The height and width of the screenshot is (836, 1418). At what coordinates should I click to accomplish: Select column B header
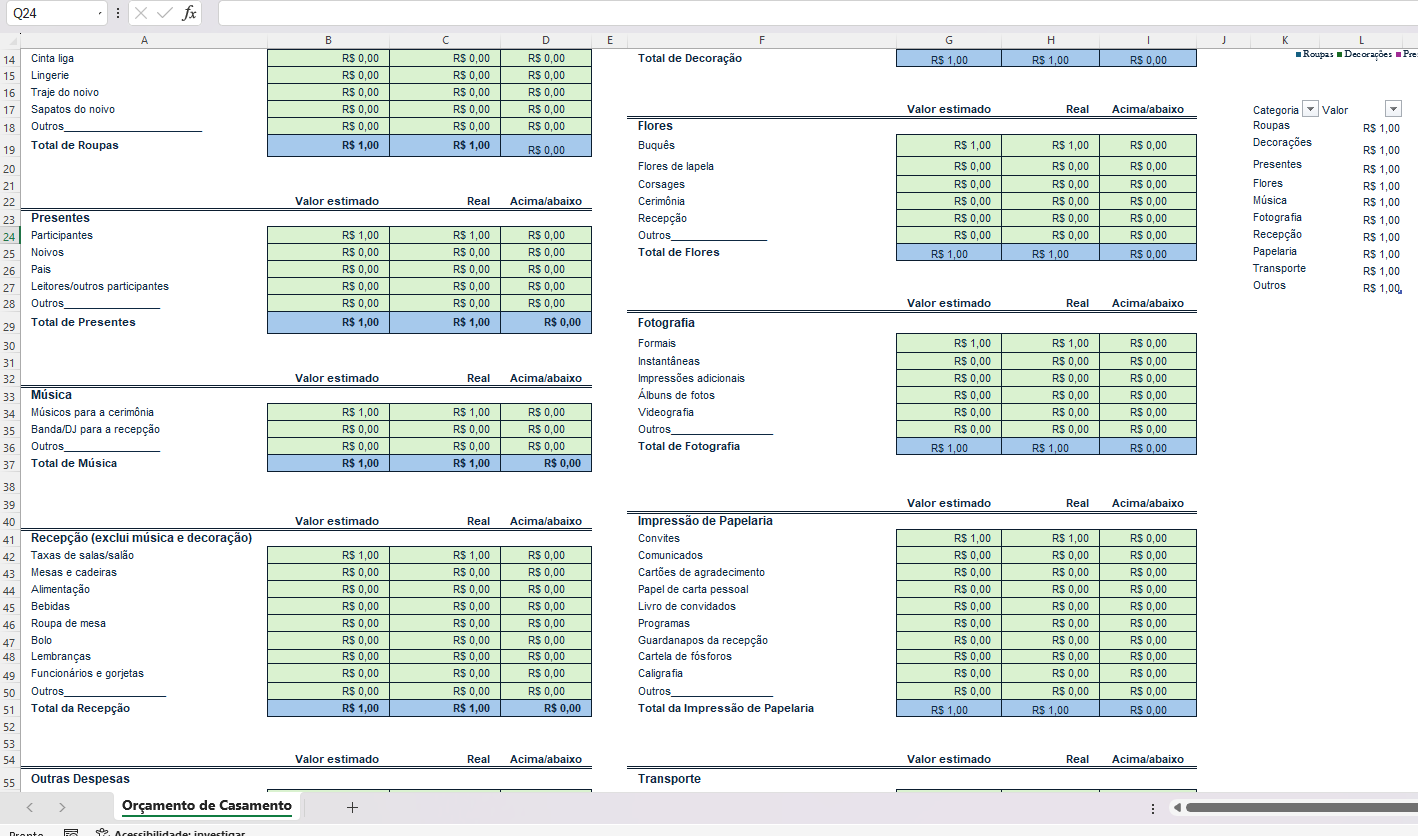[x=328, y=41]
